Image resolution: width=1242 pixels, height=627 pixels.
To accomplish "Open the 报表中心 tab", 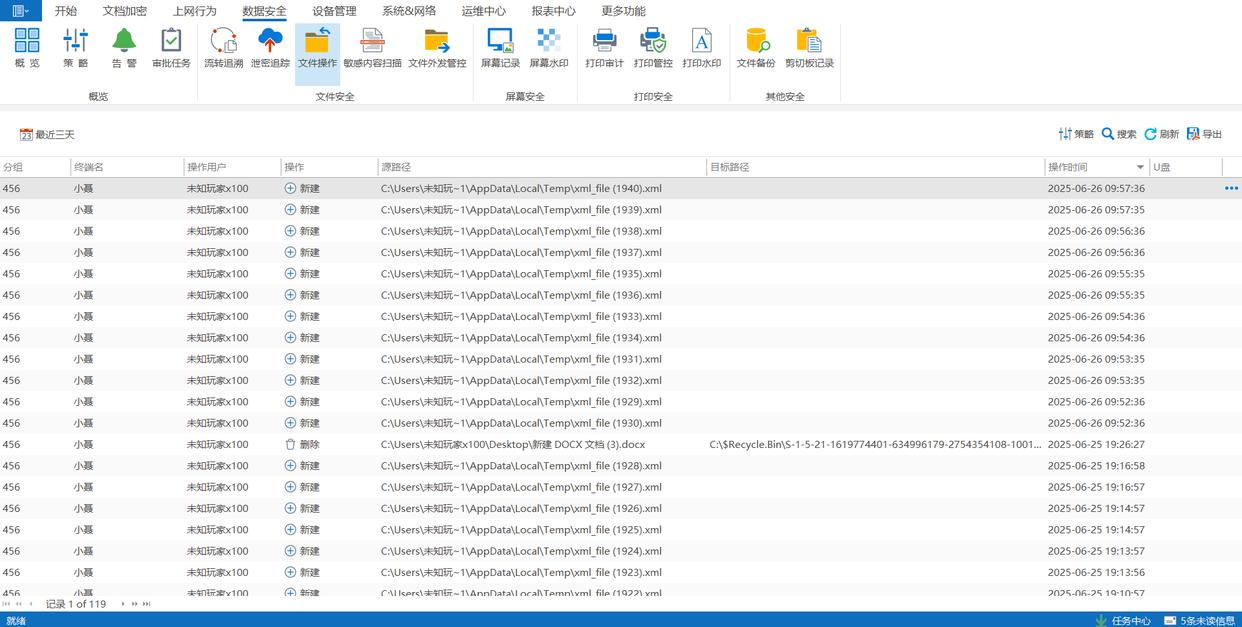I will 553,11.
